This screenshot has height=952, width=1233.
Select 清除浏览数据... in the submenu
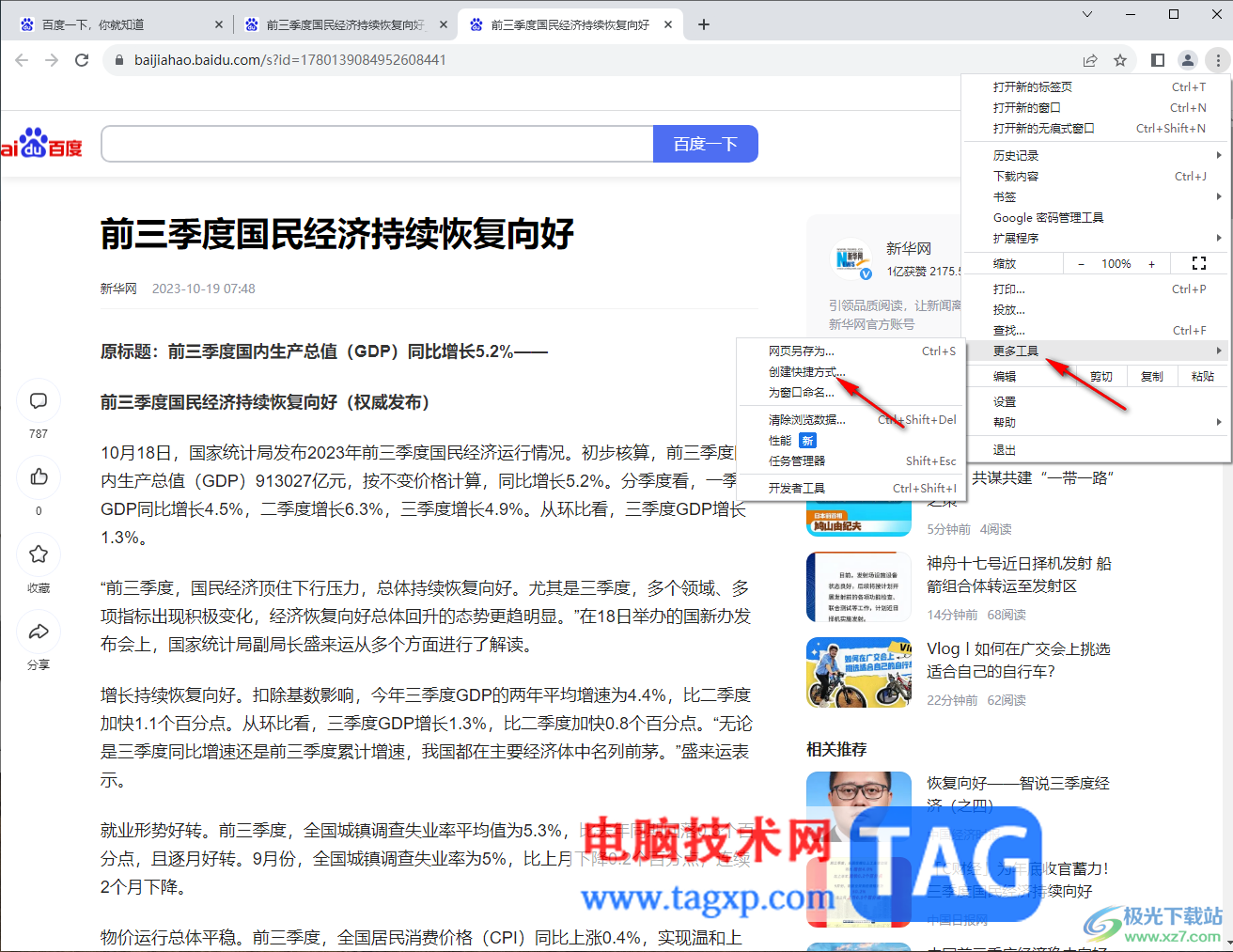point(851,419)
